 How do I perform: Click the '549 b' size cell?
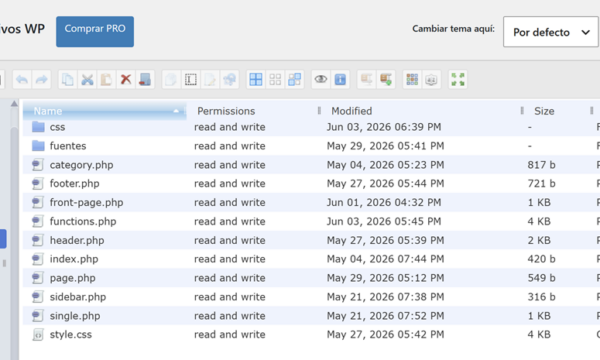coord(541,278)
